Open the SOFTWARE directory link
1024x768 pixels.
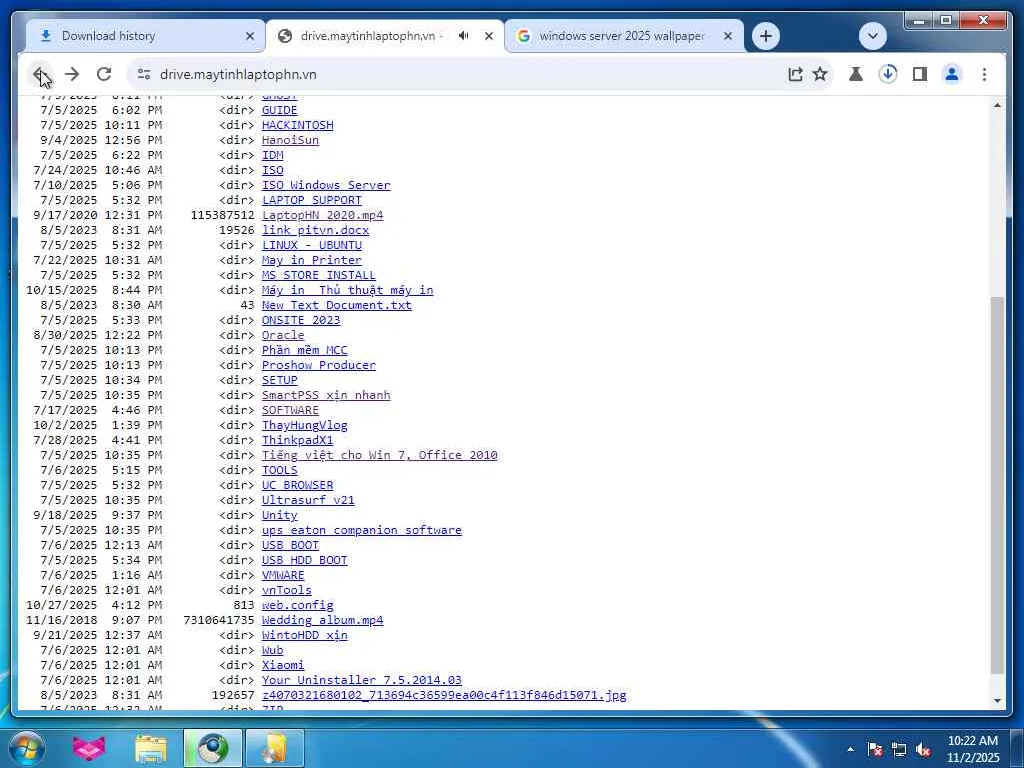click(290, 411)
